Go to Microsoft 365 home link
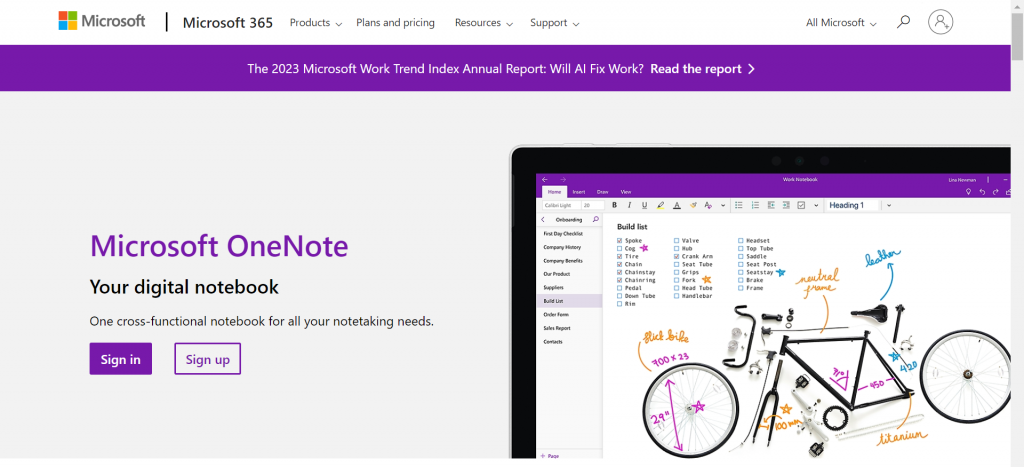The image size is (1024, 467). point(227,22)
